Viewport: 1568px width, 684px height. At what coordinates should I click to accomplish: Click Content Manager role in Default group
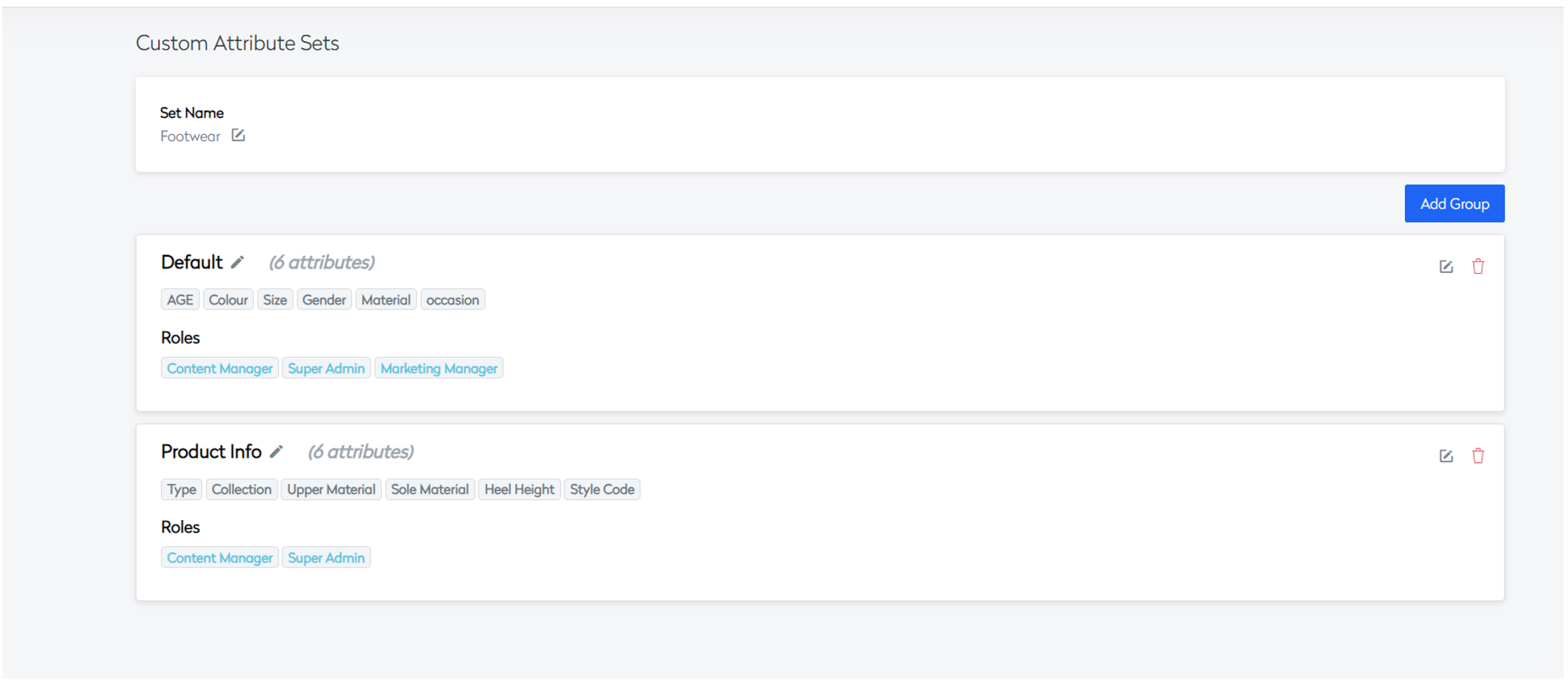tap(219, 368)
